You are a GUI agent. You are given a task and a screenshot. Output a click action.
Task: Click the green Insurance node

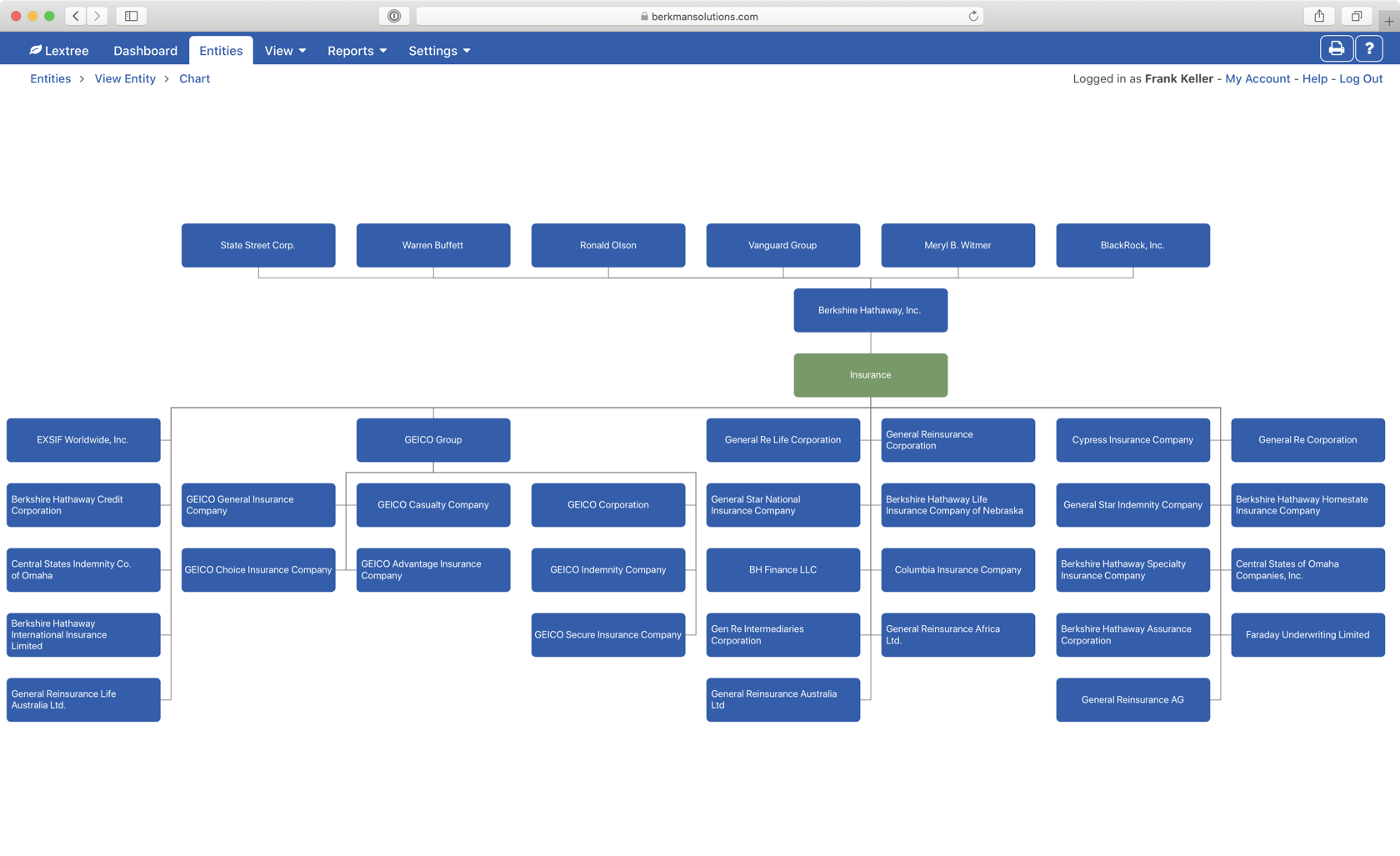coord(871,375)
